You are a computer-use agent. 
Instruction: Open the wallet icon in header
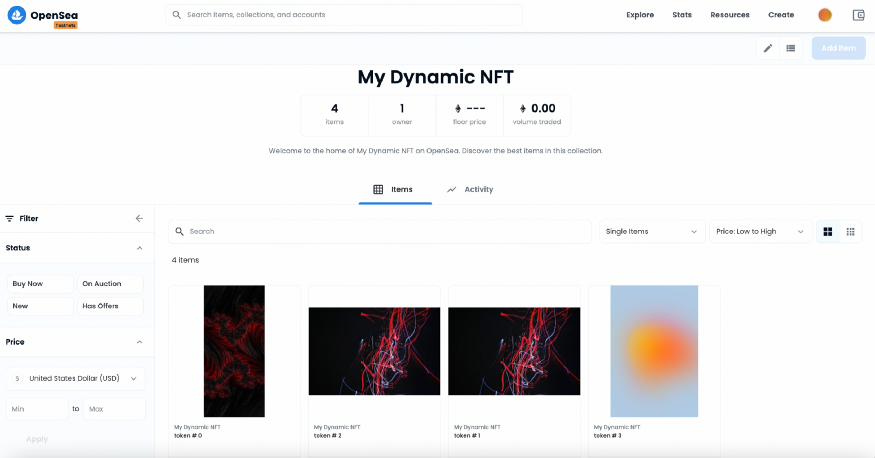tap(858, 15)
